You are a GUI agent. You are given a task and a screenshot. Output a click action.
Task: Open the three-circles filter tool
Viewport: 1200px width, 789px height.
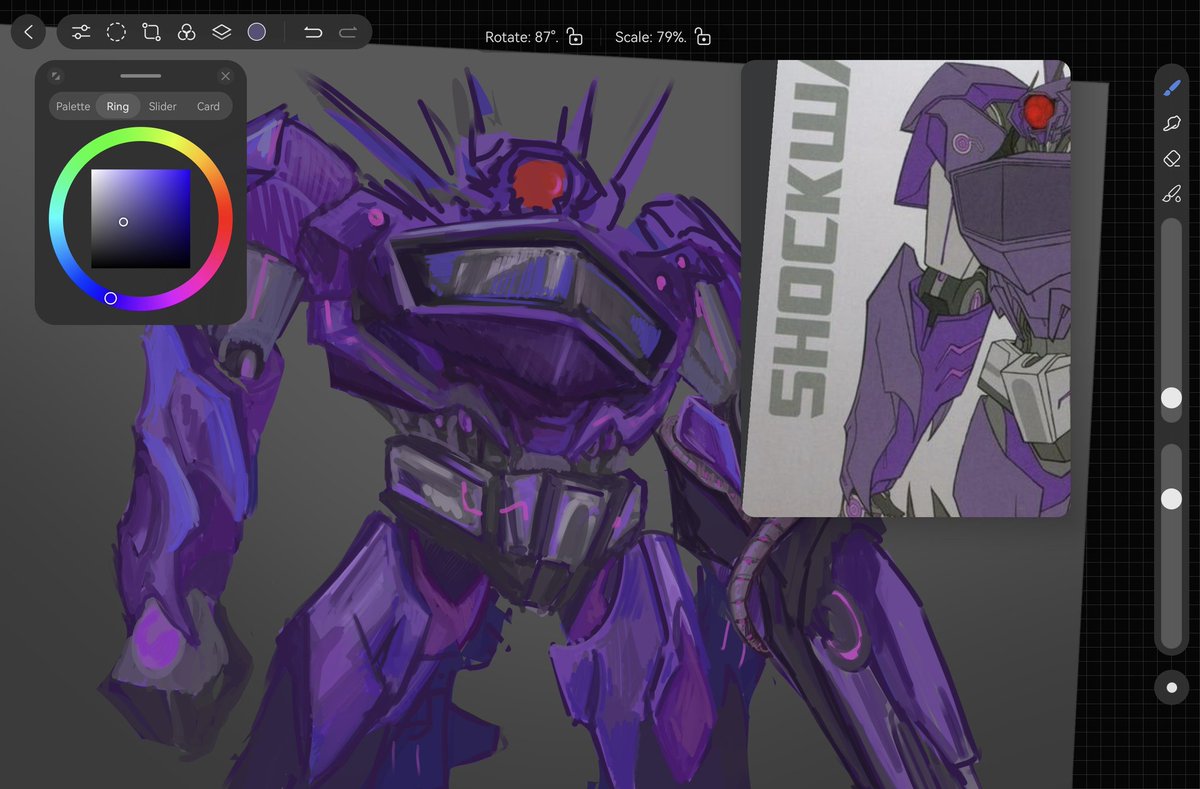pyautogui.click(x=186, y=32)
